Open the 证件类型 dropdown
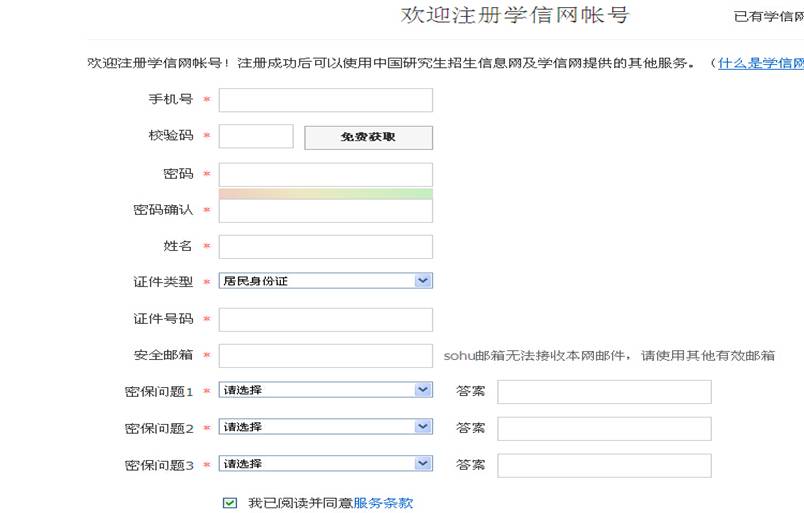Screen dimensions: 804x513 coord(325,281)
